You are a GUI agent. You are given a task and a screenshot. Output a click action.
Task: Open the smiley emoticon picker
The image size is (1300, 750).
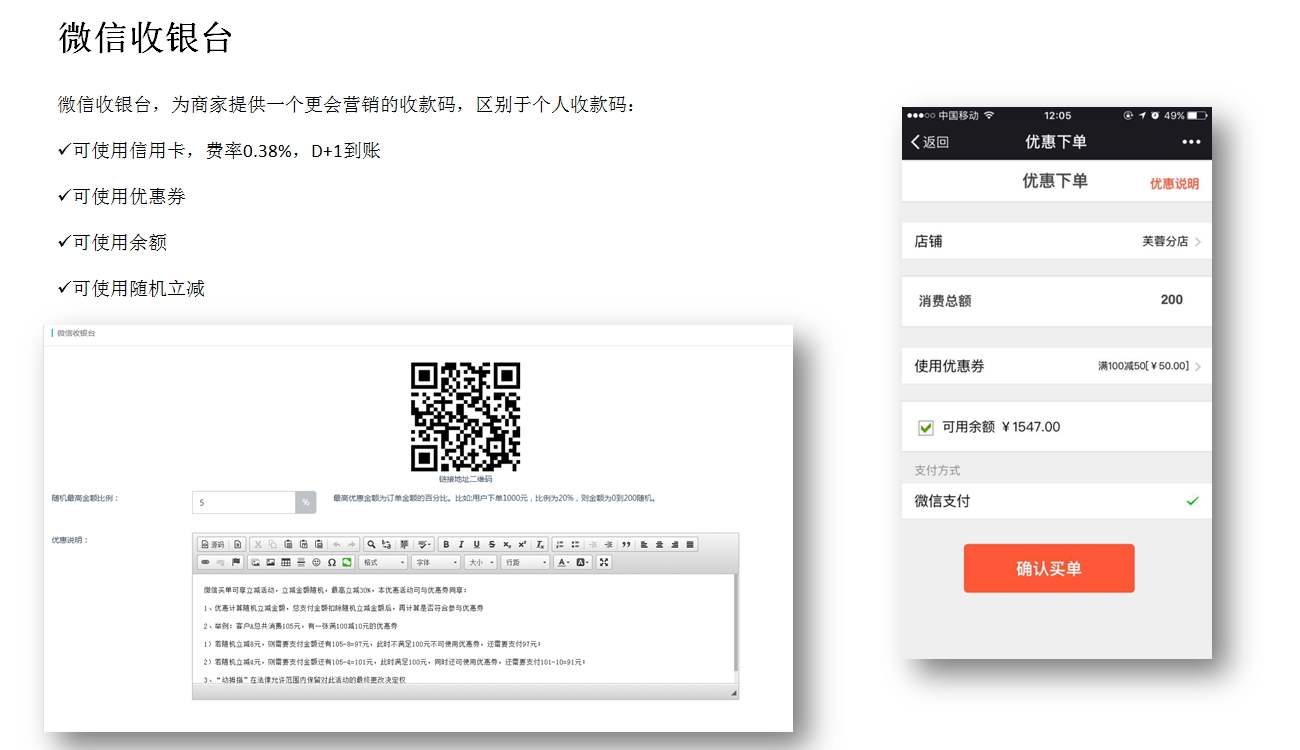point(316,562)
